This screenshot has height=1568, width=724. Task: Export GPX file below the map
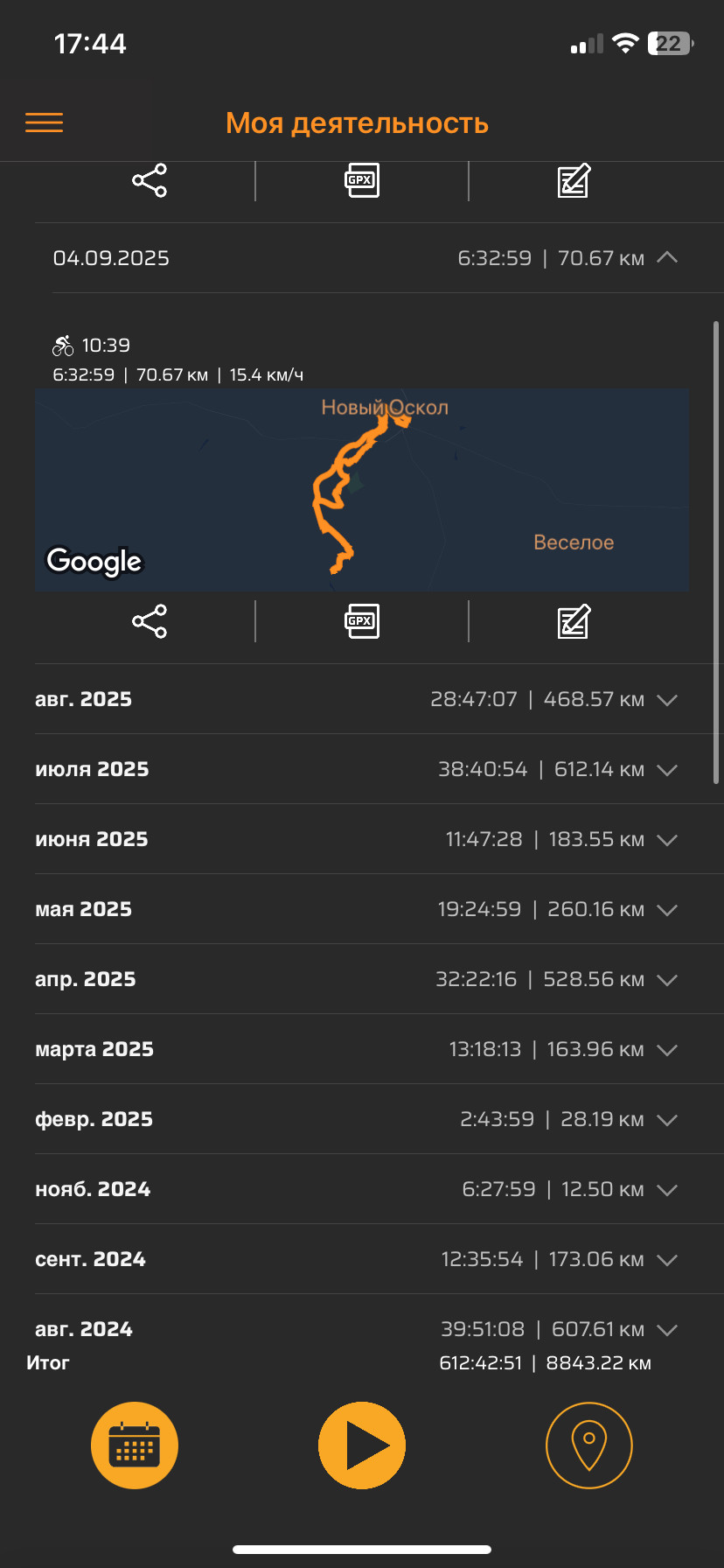362,621
